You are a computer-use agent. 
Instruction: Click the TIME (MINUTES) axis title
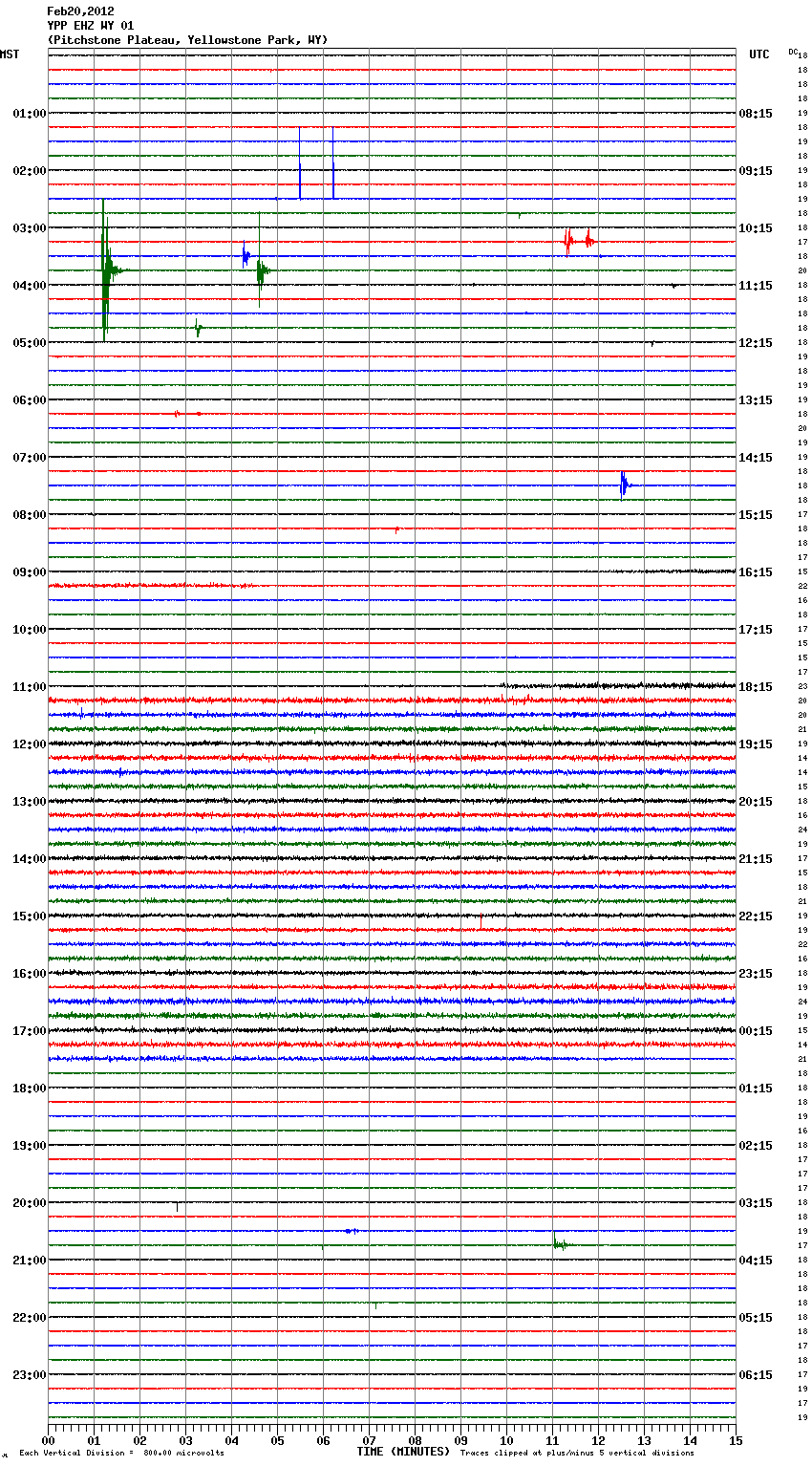(403, 1452)
